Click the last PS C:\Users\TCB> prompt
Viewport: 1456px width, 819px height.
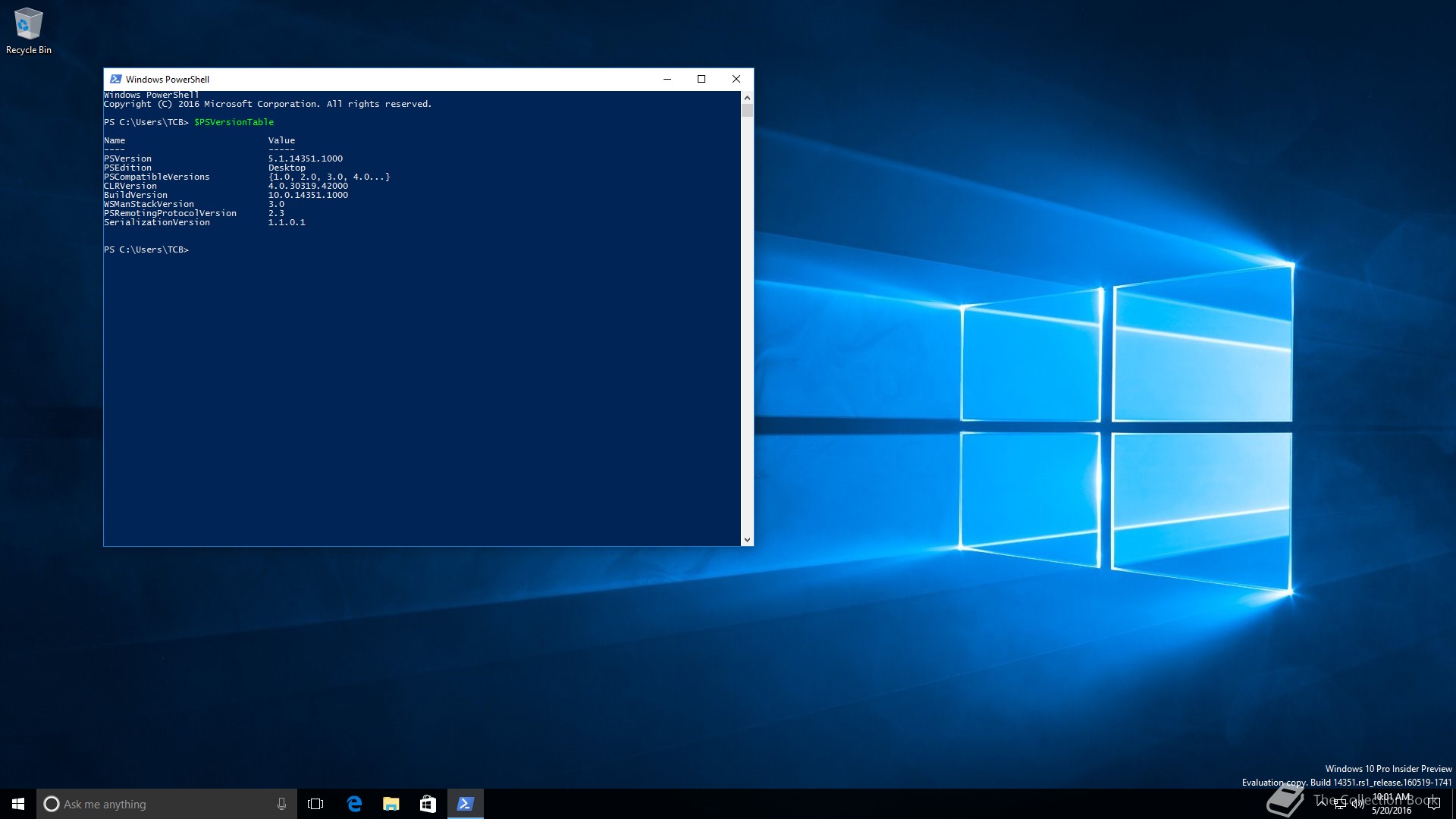146,249
